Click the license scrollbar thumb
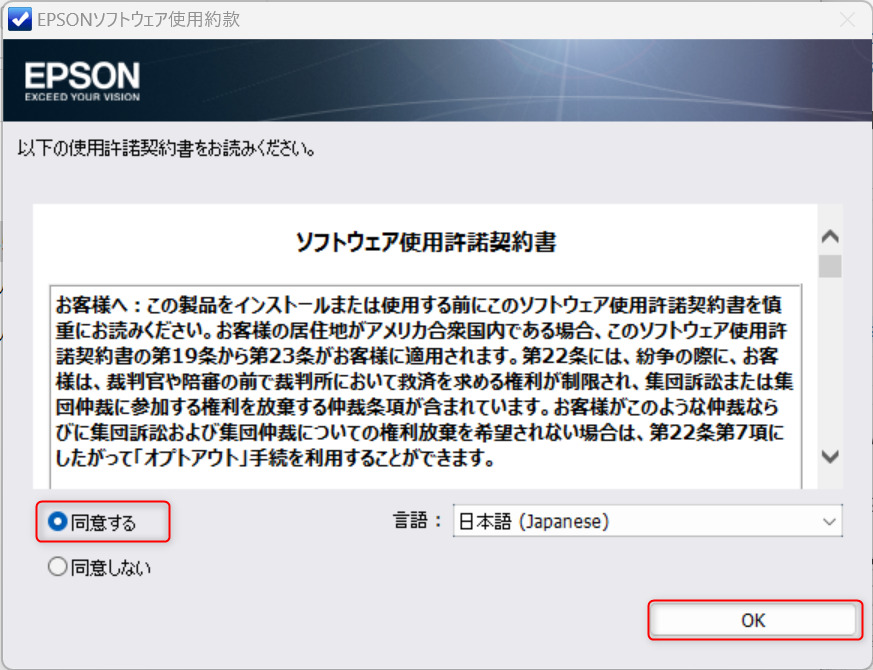This screenshot has height=670, width=873. (830, 266)
